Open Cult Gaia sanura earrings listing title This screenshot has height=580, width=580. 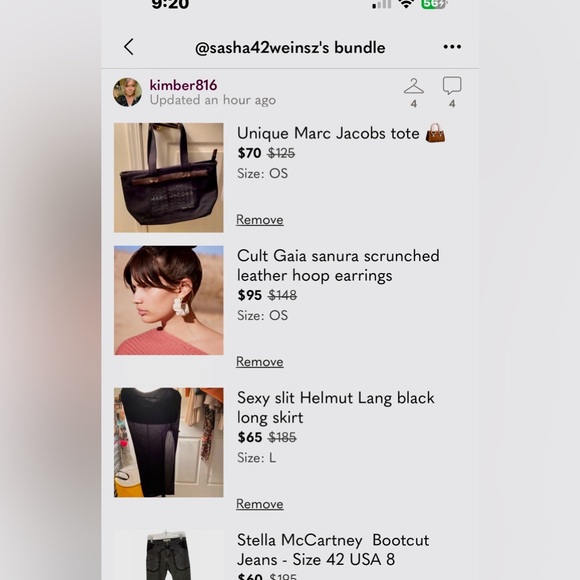tap(338, 266)
